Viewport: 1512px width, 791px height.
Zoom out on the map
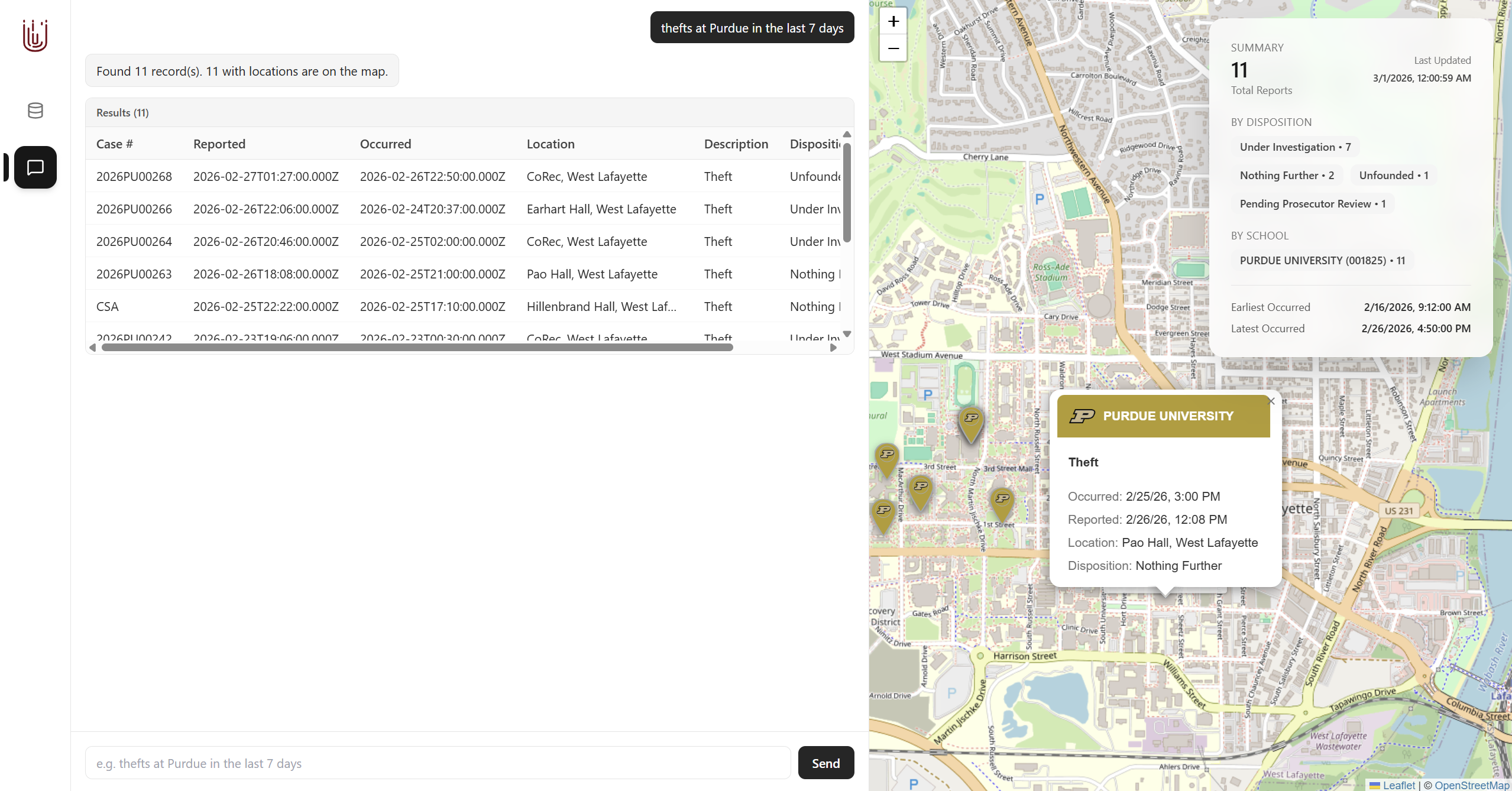click(x=893, y=48)
